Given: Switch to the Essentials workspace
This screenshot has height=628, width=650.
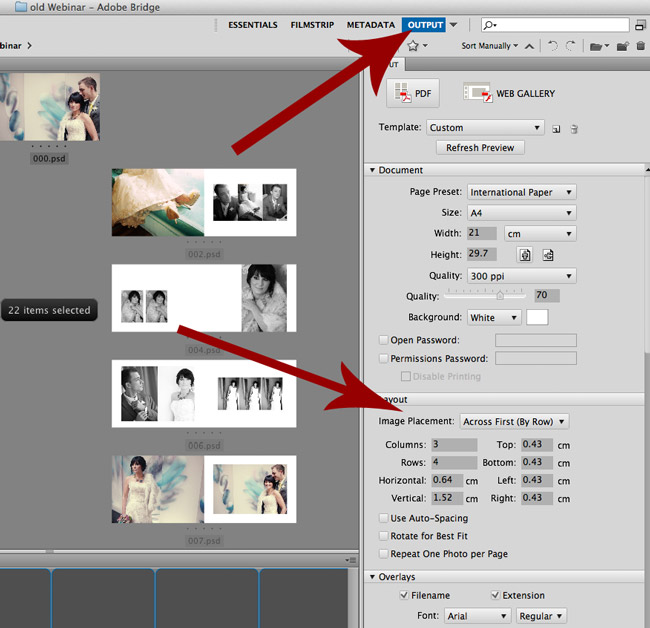Looking at the screenshot, I should pos(252,25).
